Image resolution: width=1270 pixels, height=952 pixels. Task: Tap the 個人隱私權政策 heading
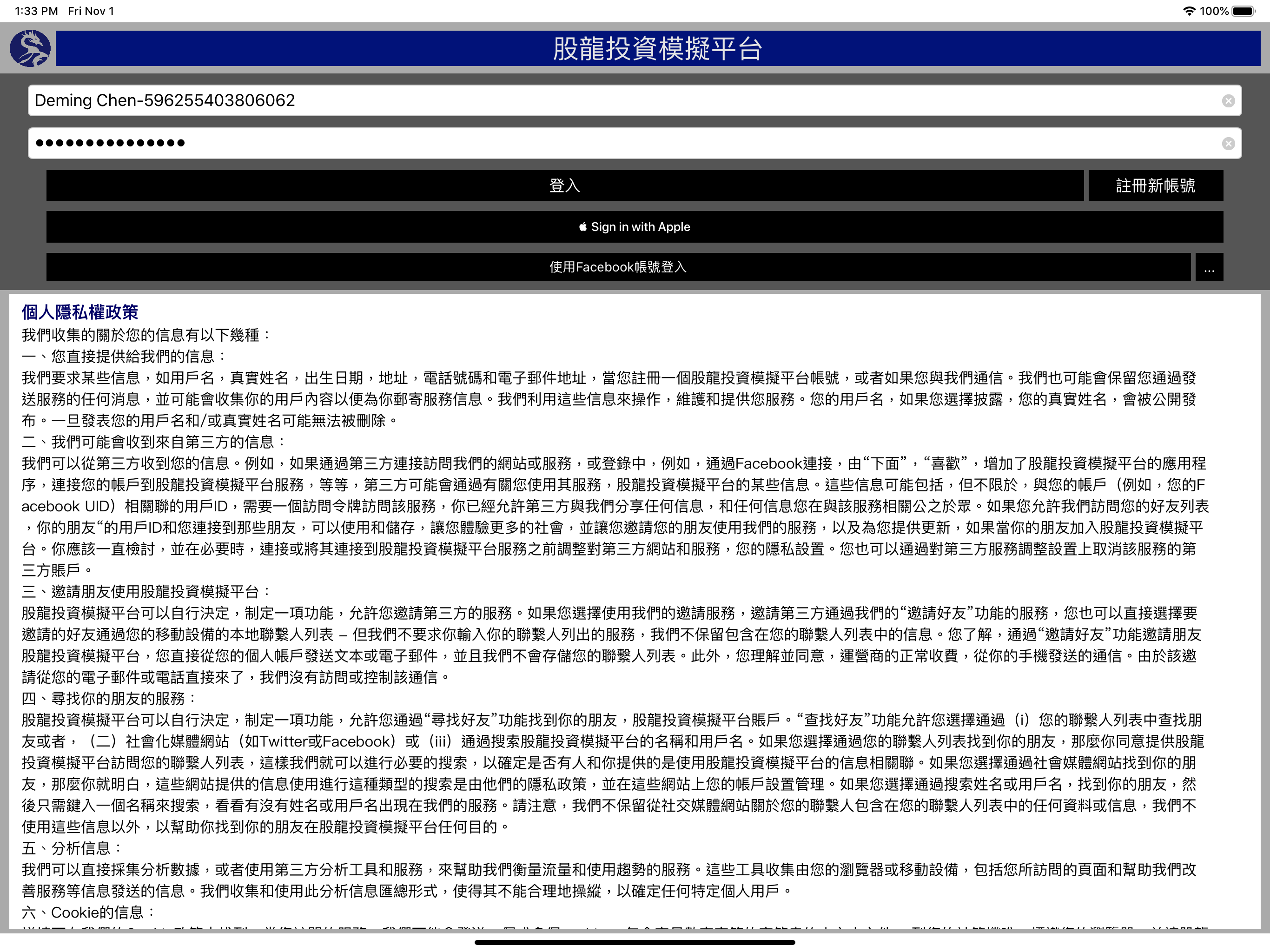point(80,312)
